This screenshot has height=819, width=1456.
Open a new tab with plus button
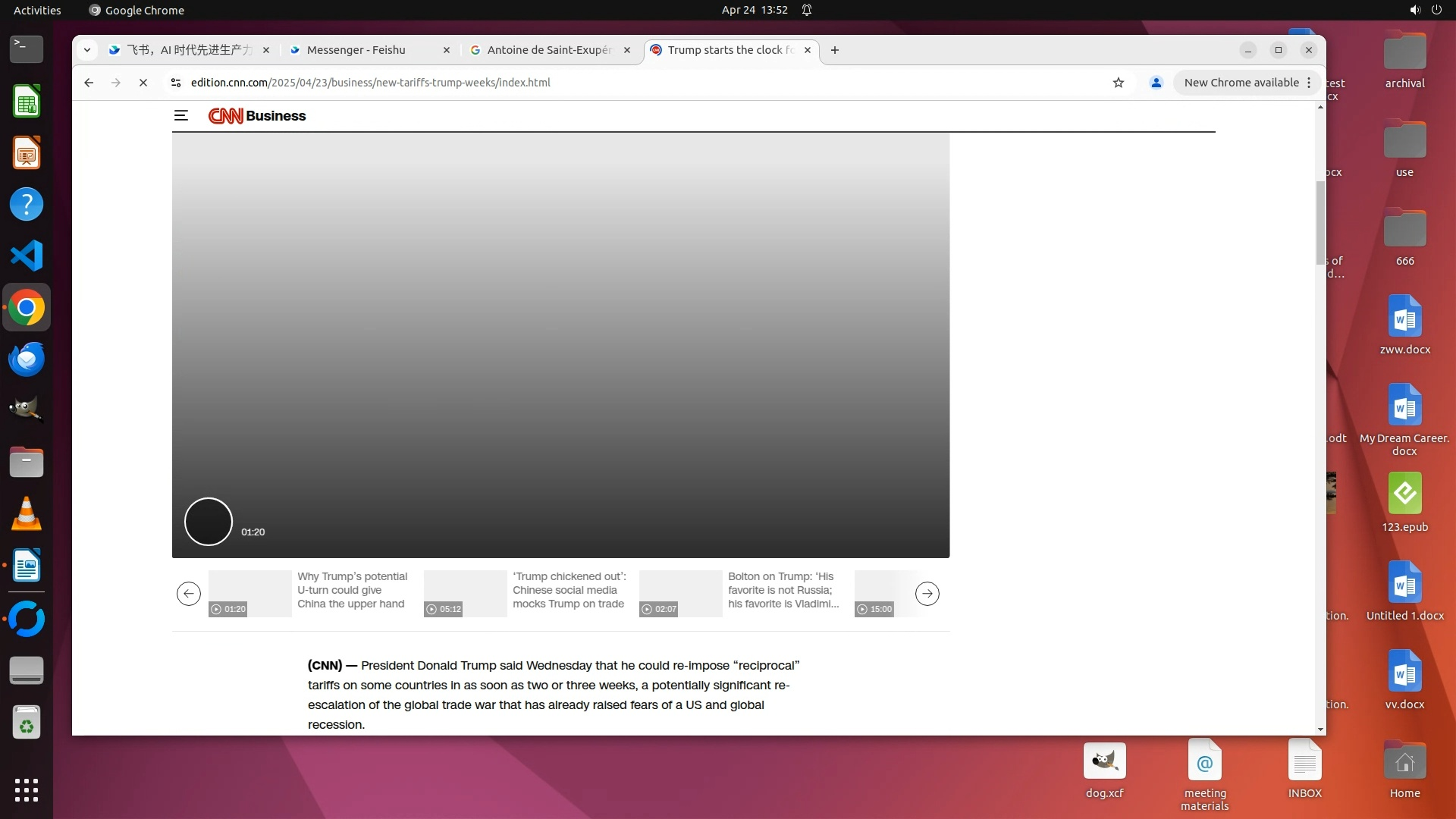pyautogui.click(x=834, y=50)
